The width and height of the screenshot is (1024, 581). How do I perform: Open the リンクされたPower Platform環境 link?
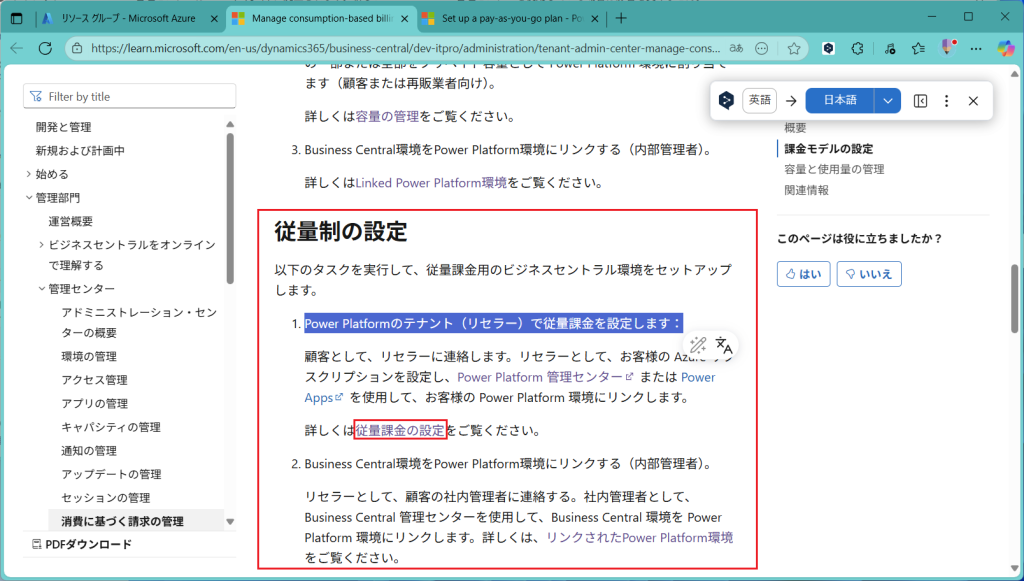click(639, 537)
